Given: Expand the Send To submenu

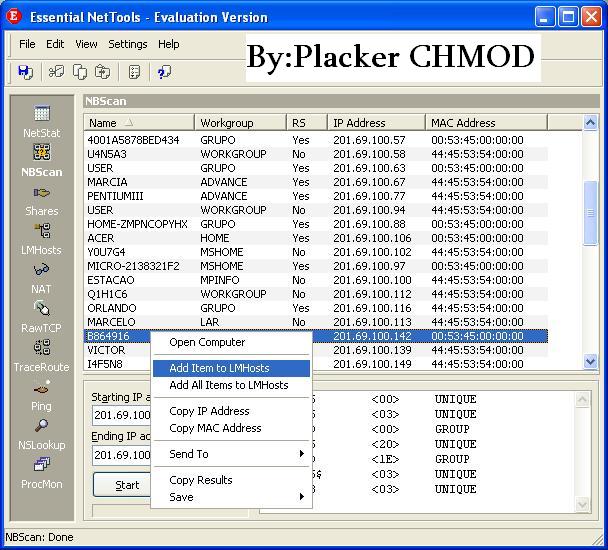Looking at the screenshot, I should [x=231, y=454].
